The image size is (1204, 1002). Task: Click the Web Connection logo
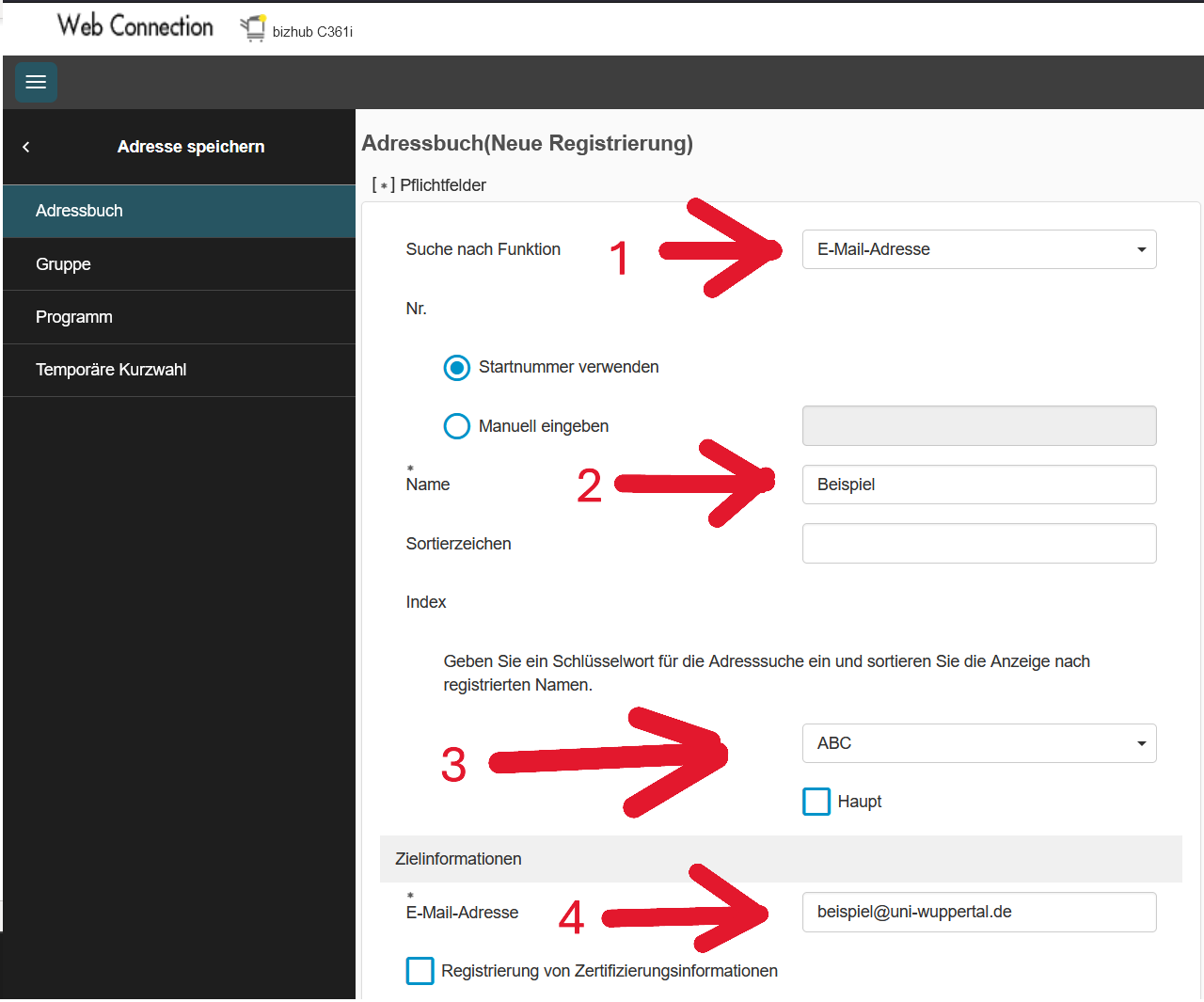click(135, 26)
